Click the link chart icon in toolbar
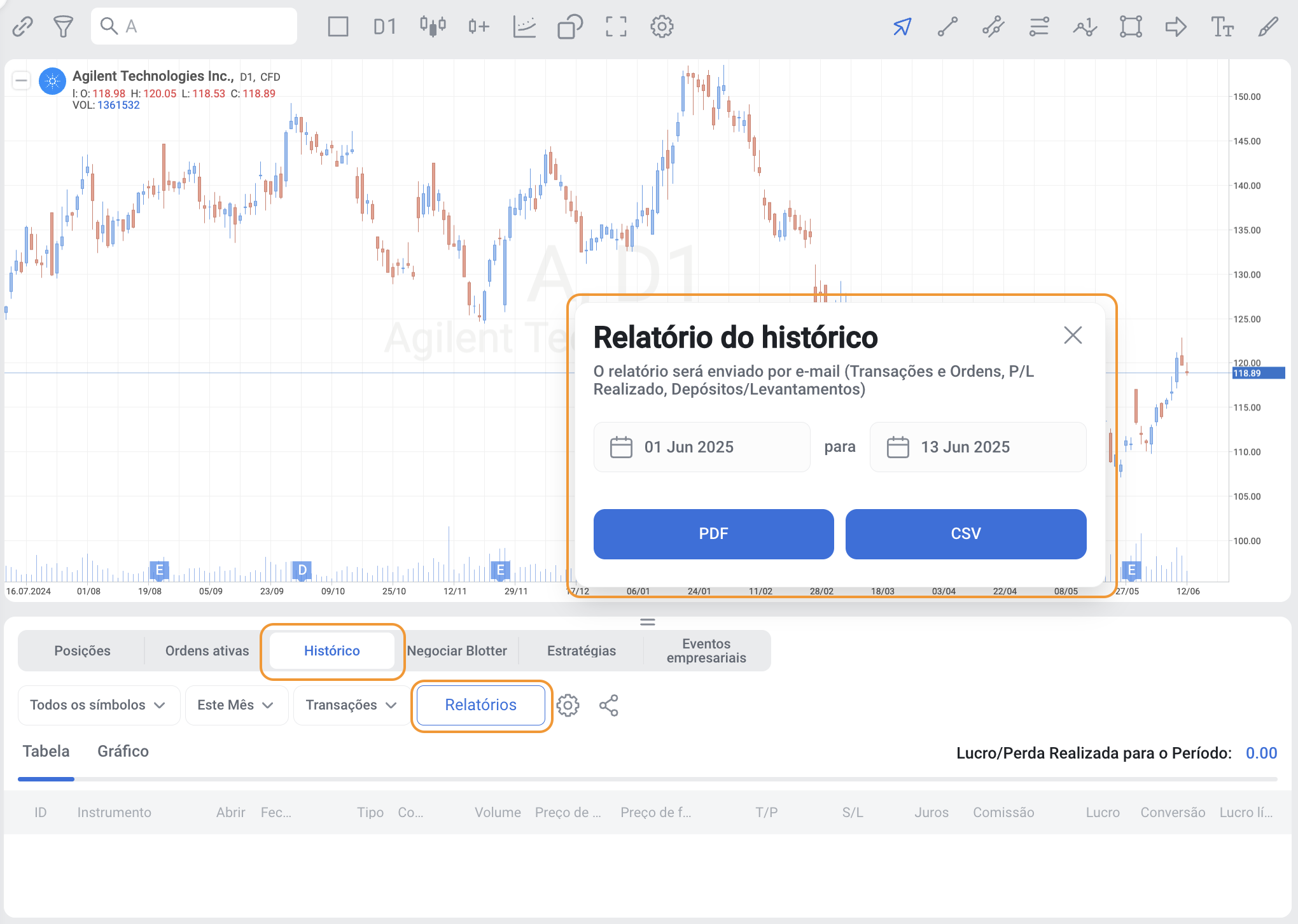The image size is (1298, 924). tap(22, 27)
